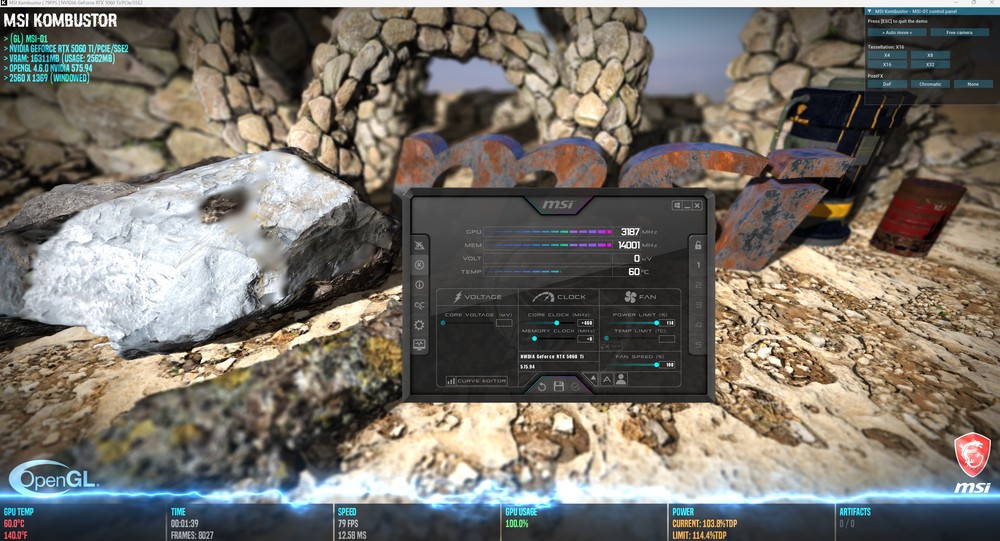Open hardware monitor icon in Afterburner sidebar

pos(419,345)
